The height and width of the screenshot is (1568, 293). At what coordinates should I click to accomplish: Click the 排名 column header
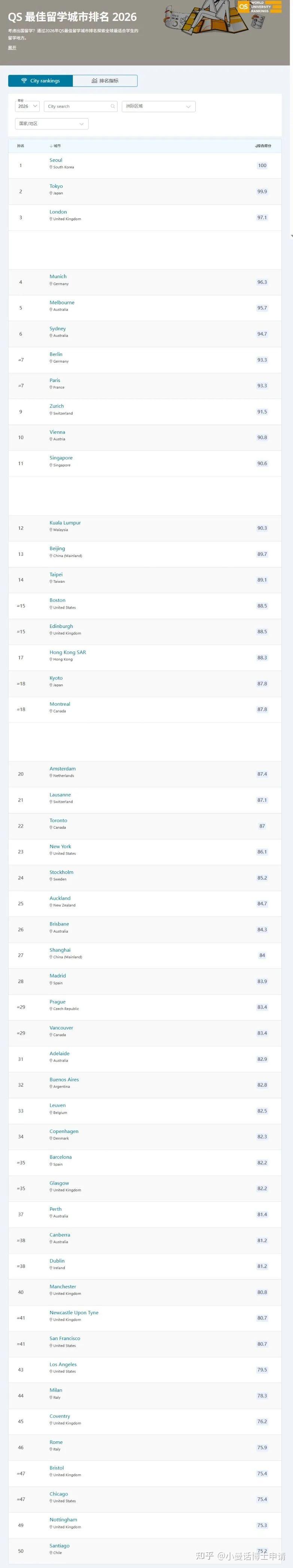21,146
